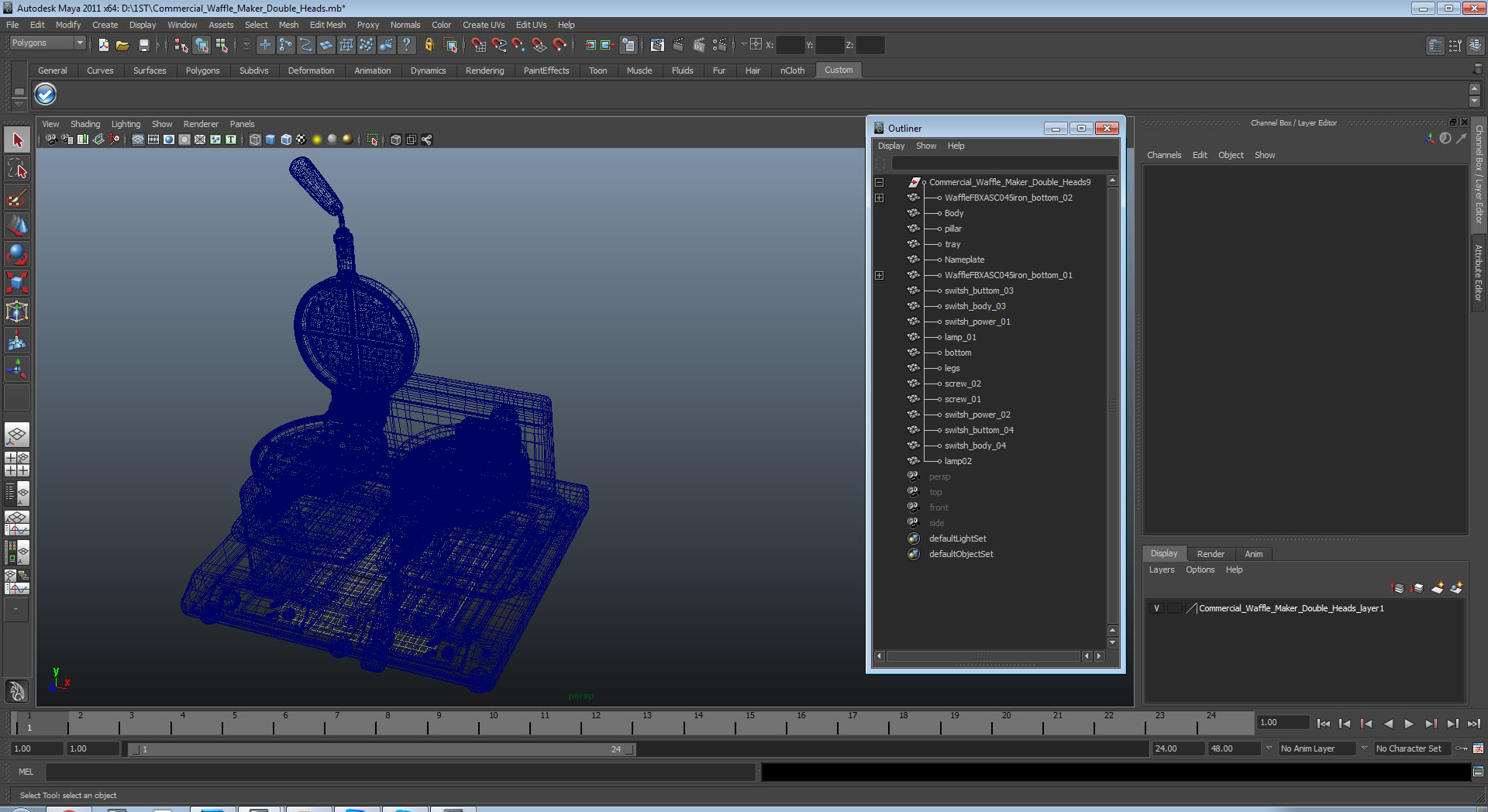The height and width of the screenshot is (812, 1488).
Task: Click the IPR render clapperboard icon
Action: click(699, 45)
